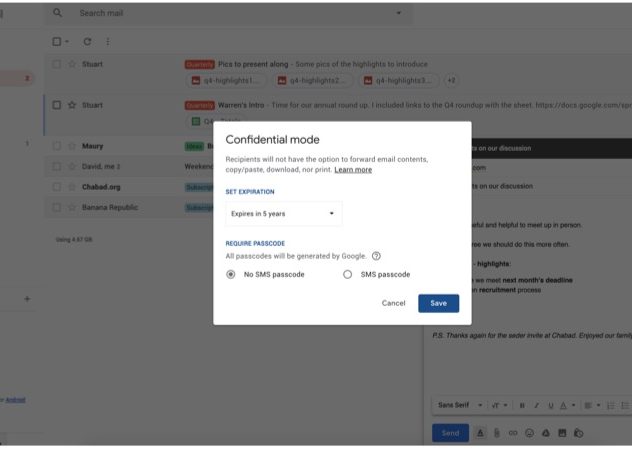Click the confidential mode lock-clock icon
The width and height of the screenshot is (632, 449).
(578, 433)
